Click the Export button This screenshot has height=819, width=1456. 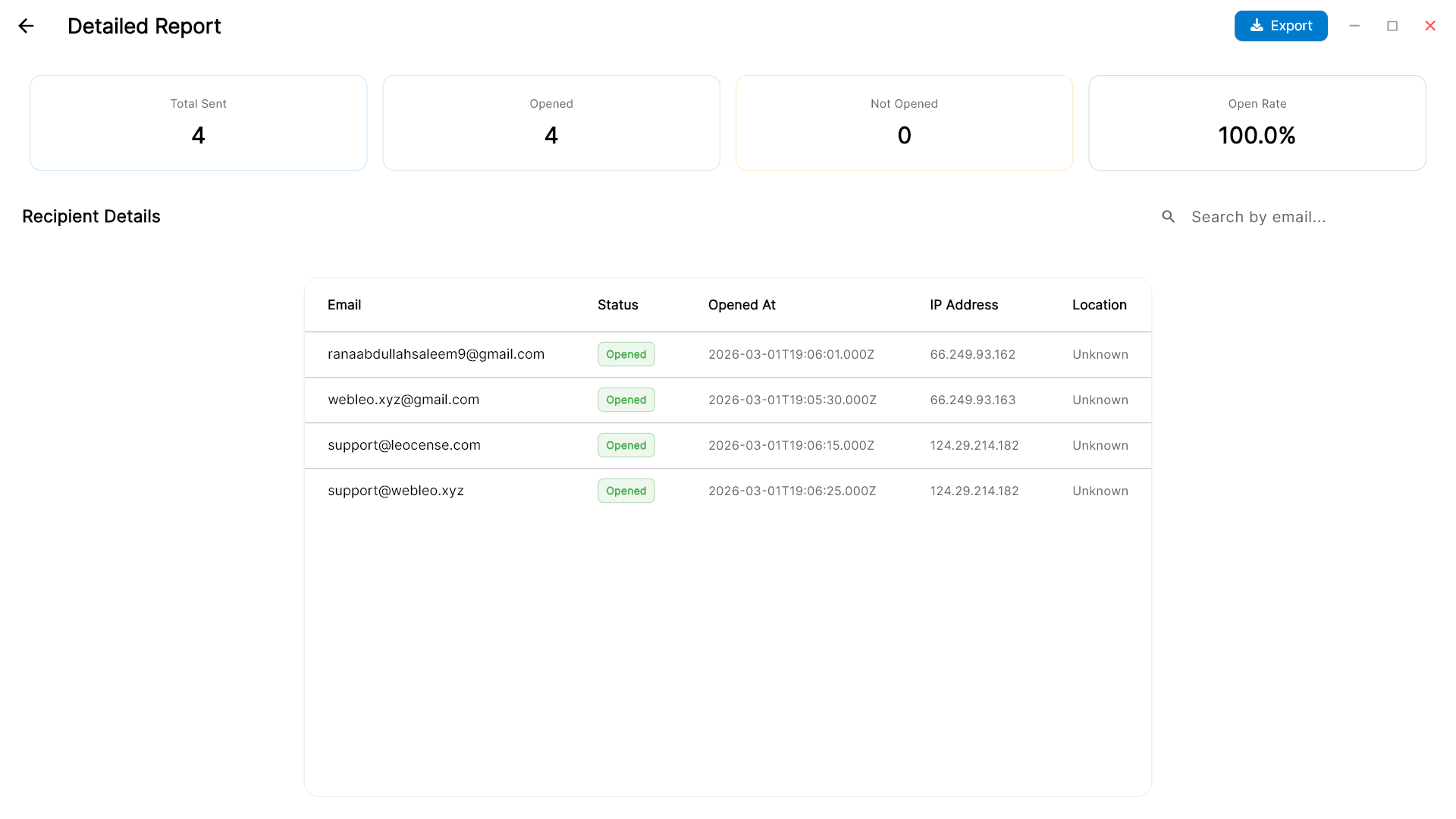click(1281, 26)
